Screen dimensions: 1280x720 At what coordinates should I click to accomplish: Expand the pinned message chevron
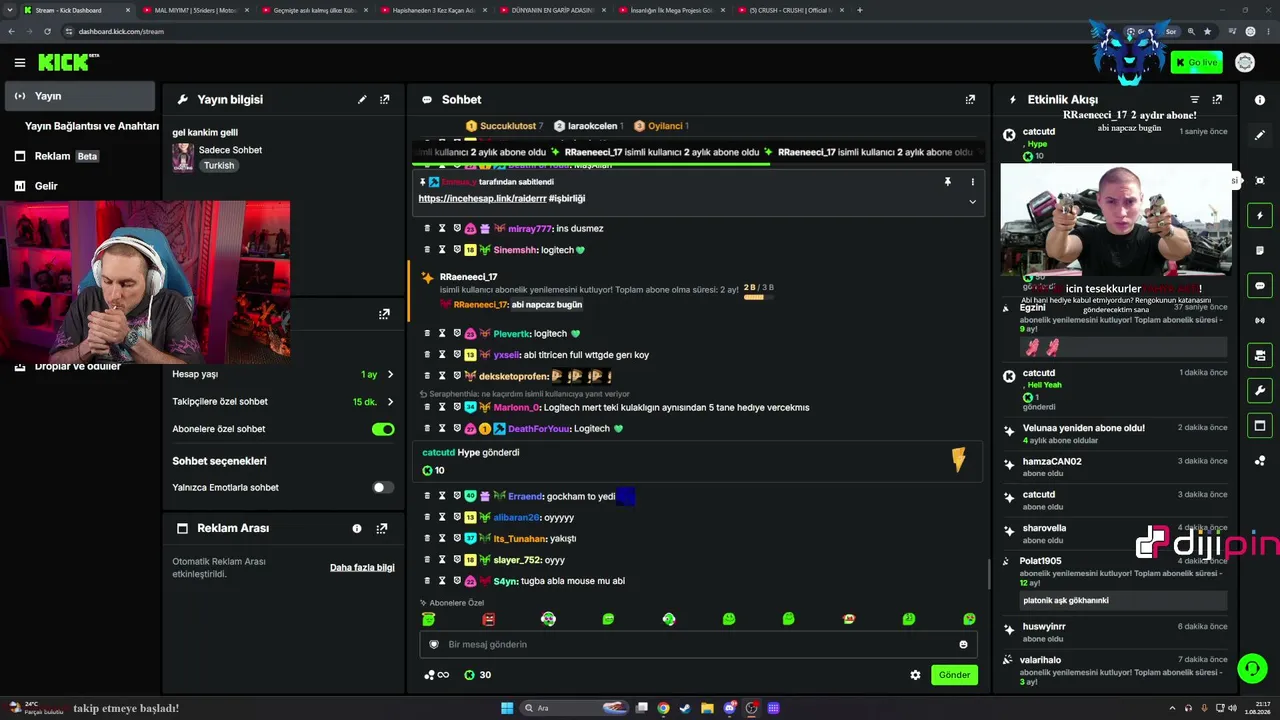coord(972,201)
